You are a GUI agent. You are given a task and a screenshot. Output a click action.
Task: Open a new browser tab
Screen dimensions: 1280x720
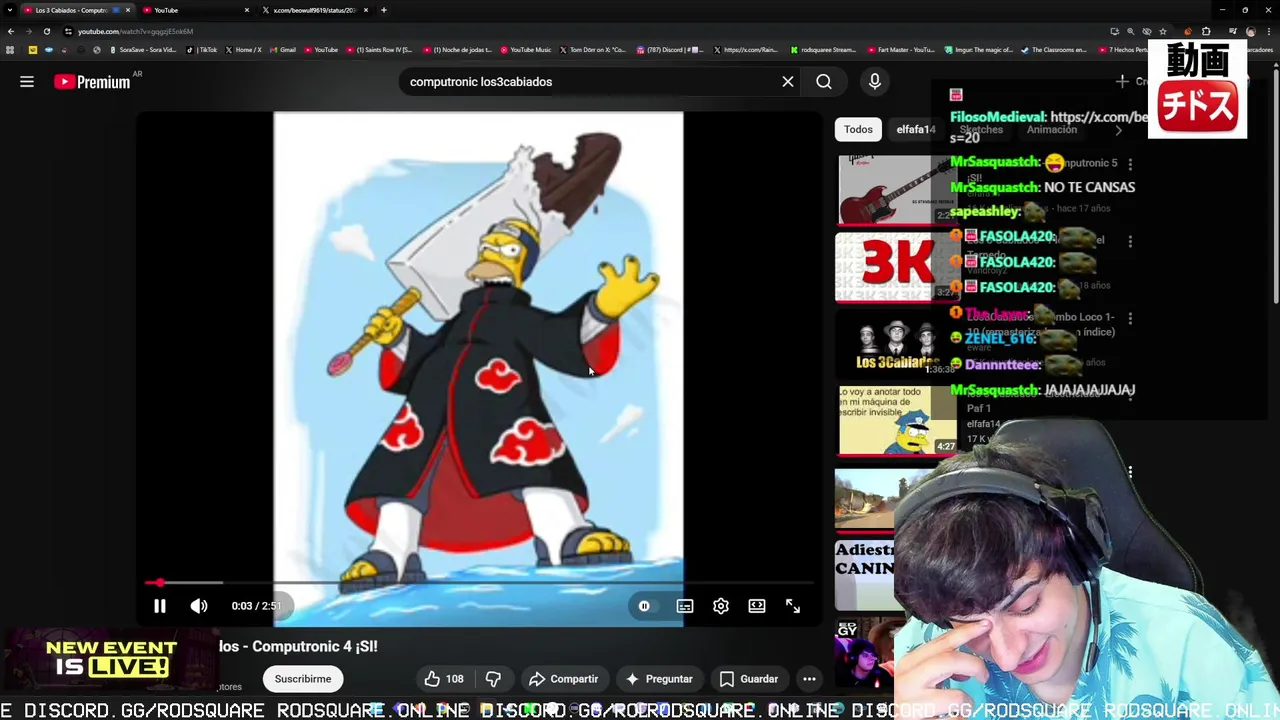[384, 10]
